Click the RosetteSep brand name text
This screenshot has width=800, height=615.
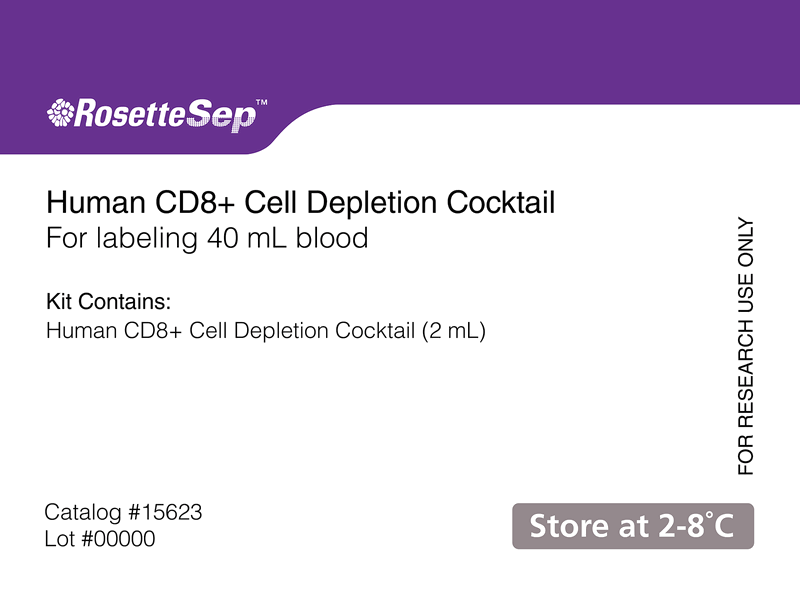click(x=165, y=115)
